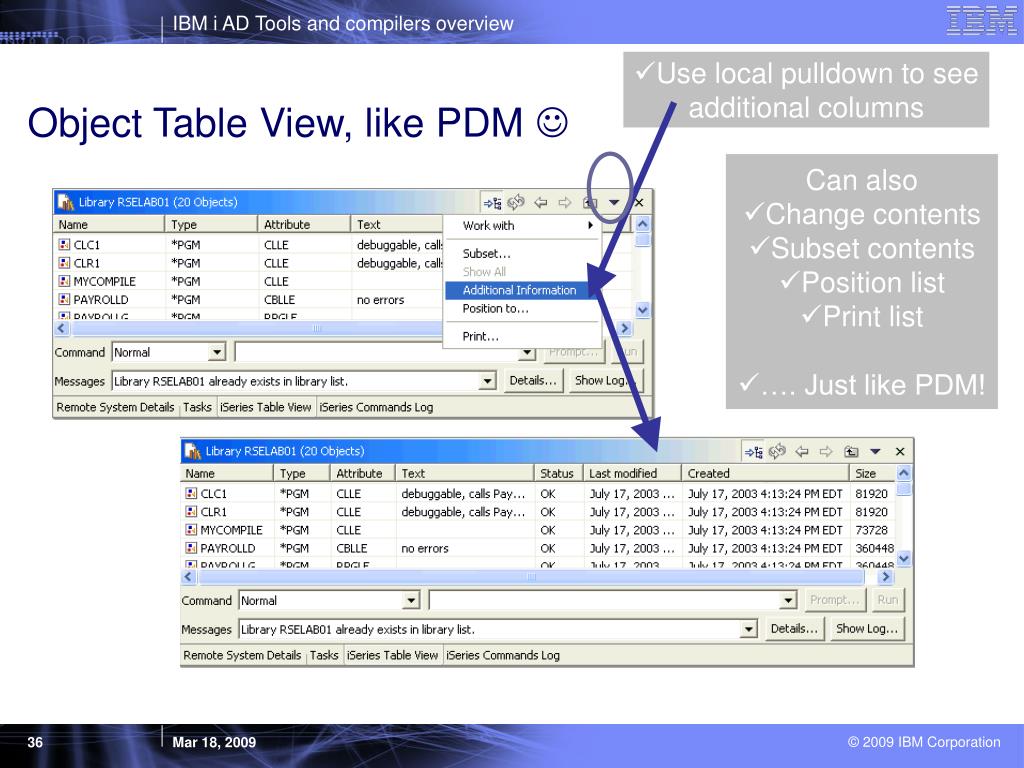Click MYCOMPILE program icon in window showing Status column

point(191,530)
